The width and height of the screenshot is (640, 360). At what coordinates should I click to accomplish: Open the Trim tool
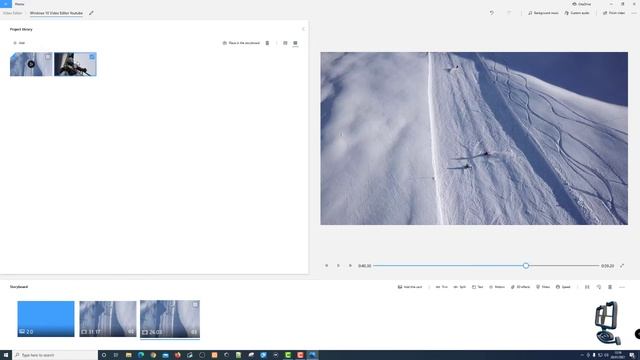[x=441, y=287]
